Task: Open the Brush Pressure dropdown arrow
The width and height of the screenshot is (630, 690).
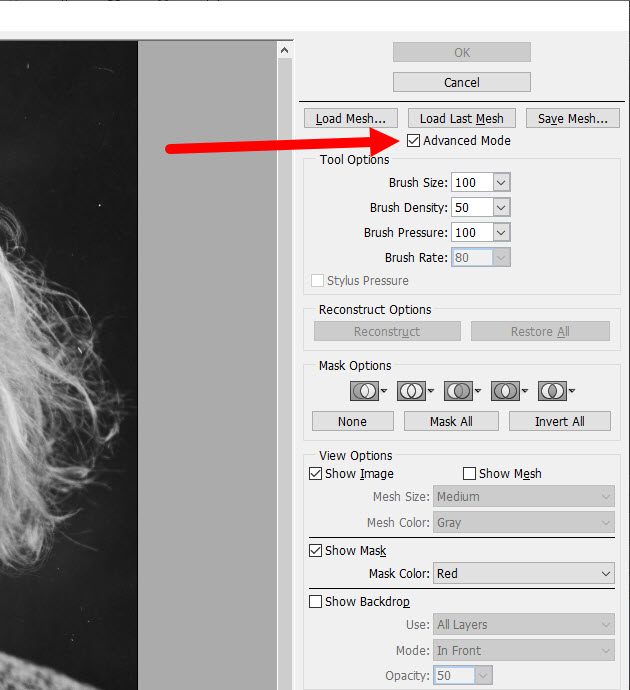Action: point(501,232)
